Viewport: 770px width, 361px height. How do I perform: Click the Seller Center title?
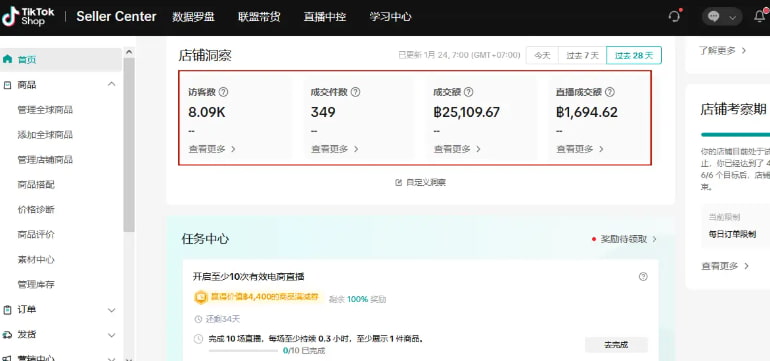pyautogui.click(x=116, y=16)
